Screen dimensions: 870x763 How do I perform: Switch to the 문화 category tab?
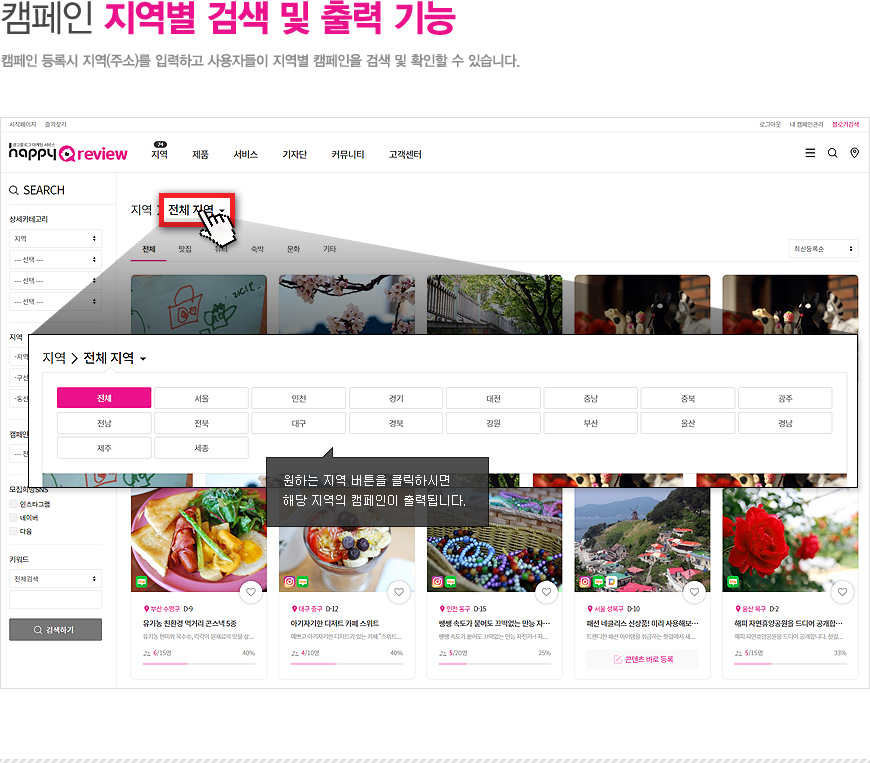click(293, 249)
